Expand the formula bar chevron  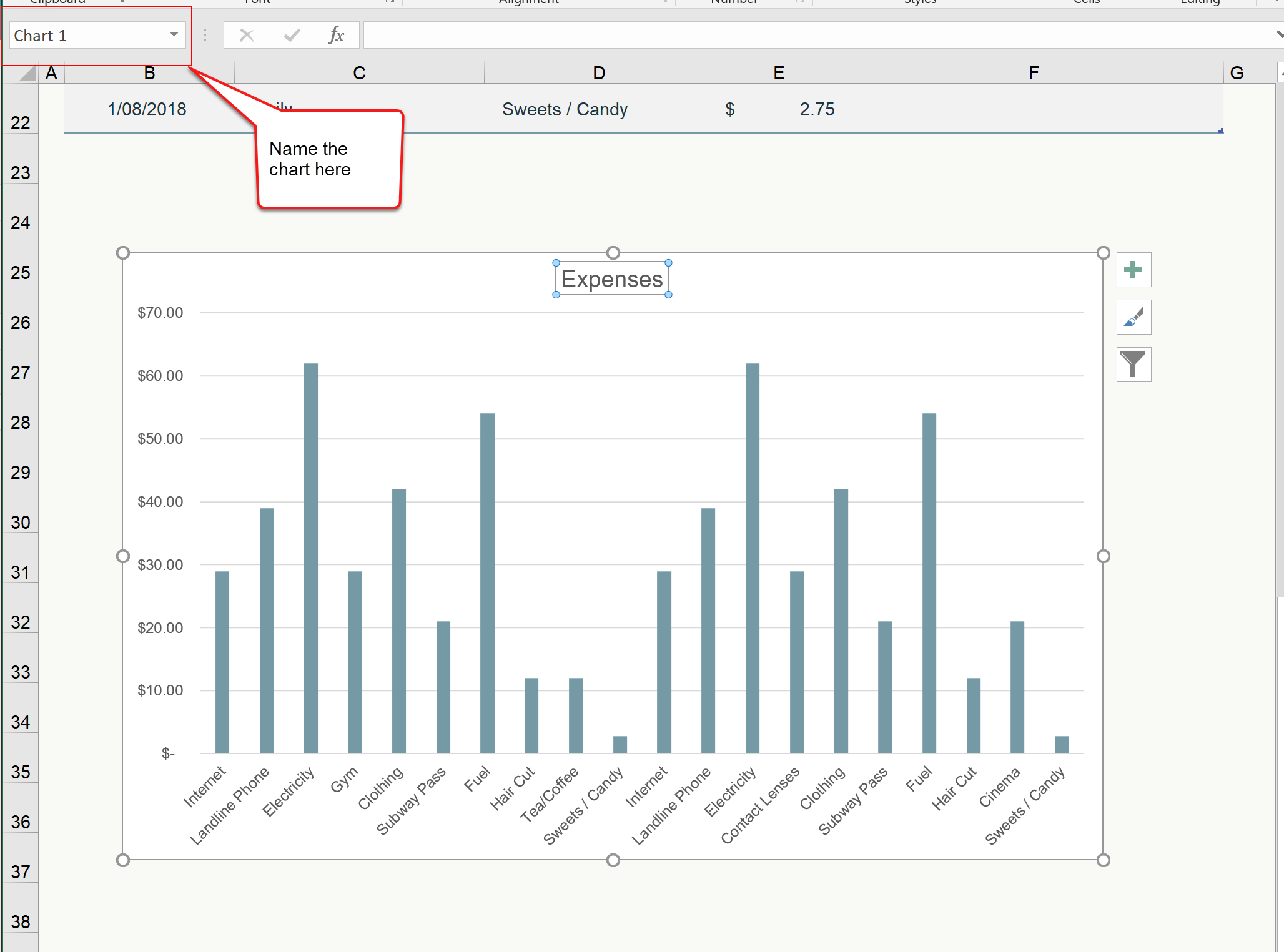tap(1278, 35)
